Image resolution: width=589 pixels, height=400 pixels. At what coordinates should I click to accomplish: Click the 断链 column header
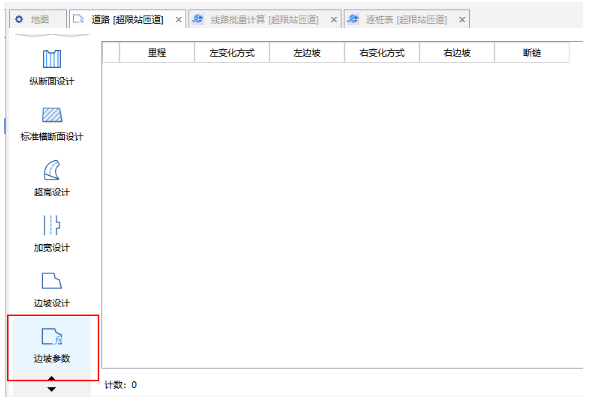(532, 53)
